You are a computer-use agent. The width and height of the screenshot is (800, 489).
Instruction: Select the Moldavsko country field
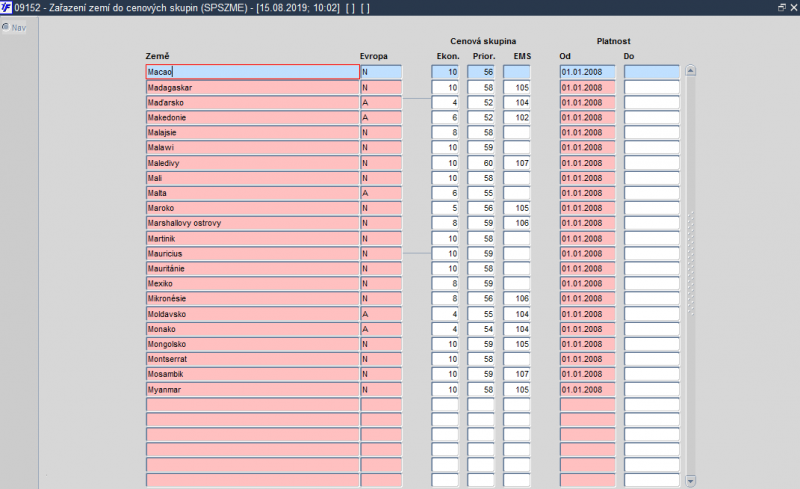[x=253, y=314]
